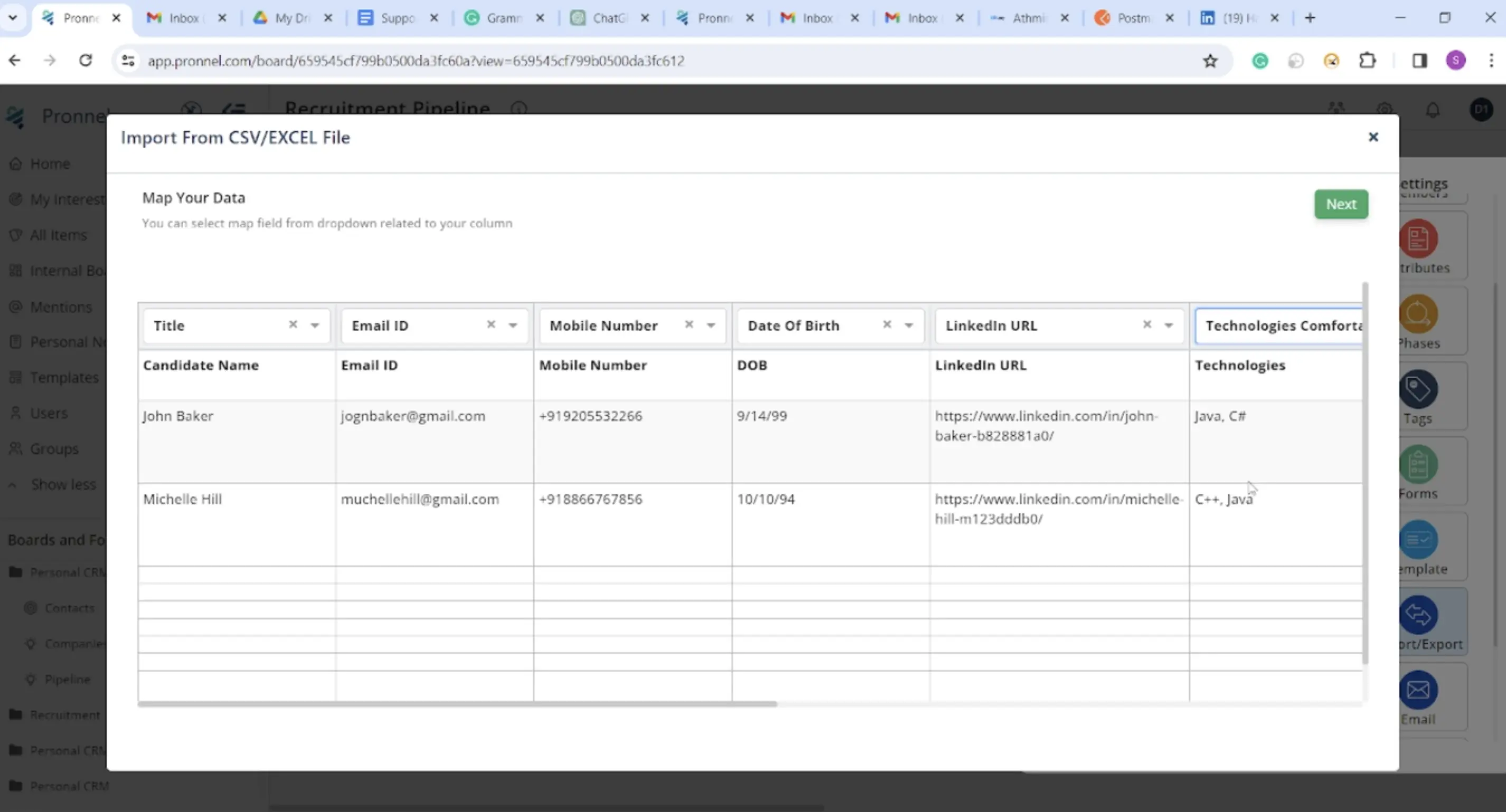Open the Import/Export settings icon
1506x812 pixels.
[1418, 615]
